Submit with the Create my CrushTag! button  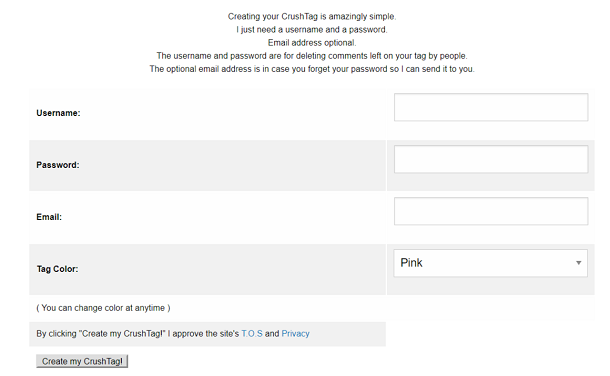pyautogui.click(x=82, y=361)
